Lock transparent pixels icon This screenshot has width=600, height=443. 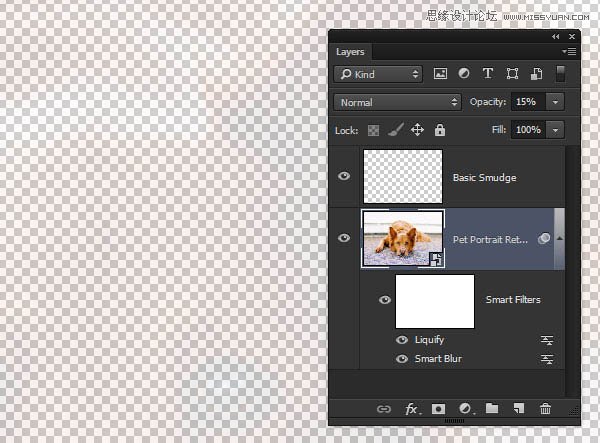point(373,130)
